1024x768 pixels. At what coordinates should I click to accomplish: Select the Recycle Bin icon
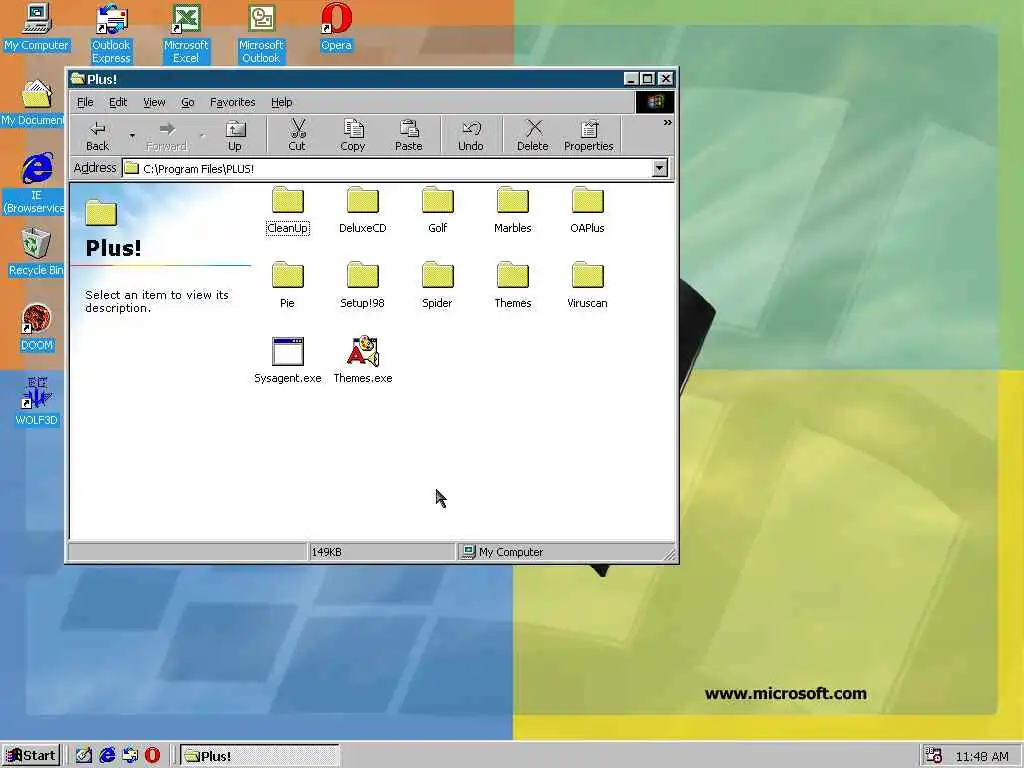click(36, 253)
